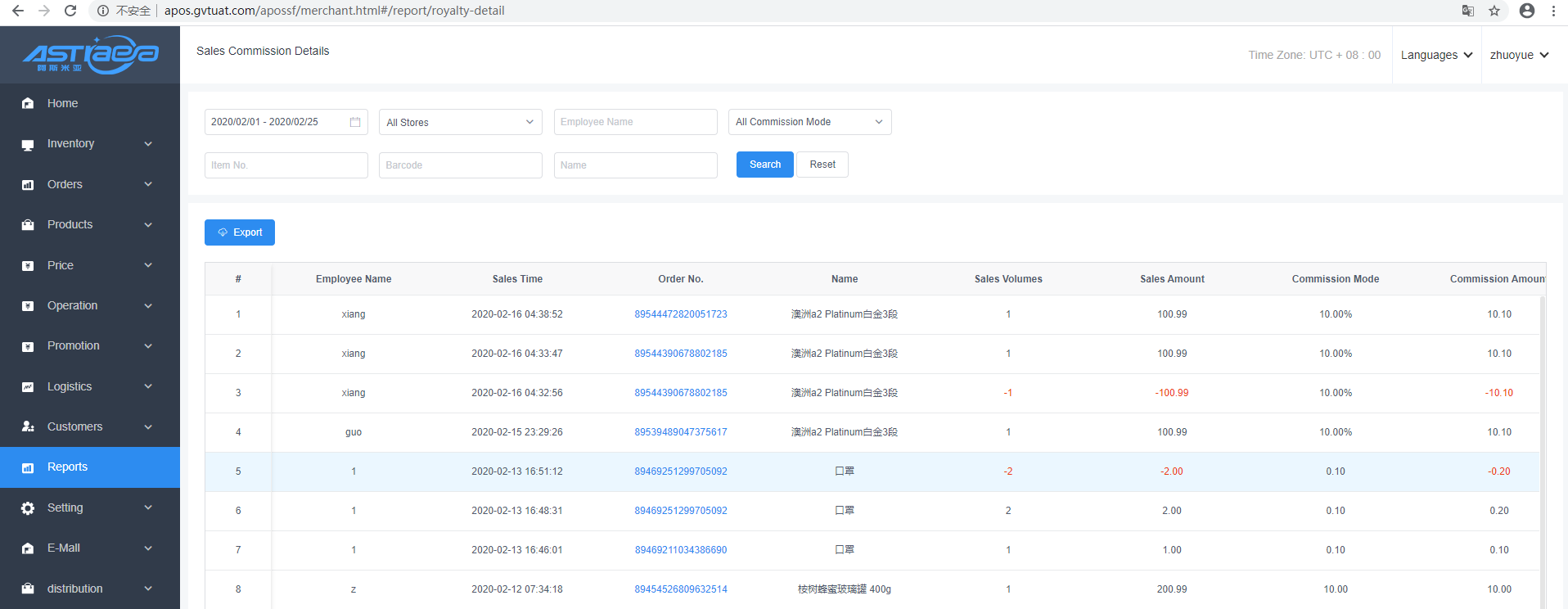Expand the Languages dropdown
The width and height of the screenshot is (1568, 609).
pos(1436,55)
